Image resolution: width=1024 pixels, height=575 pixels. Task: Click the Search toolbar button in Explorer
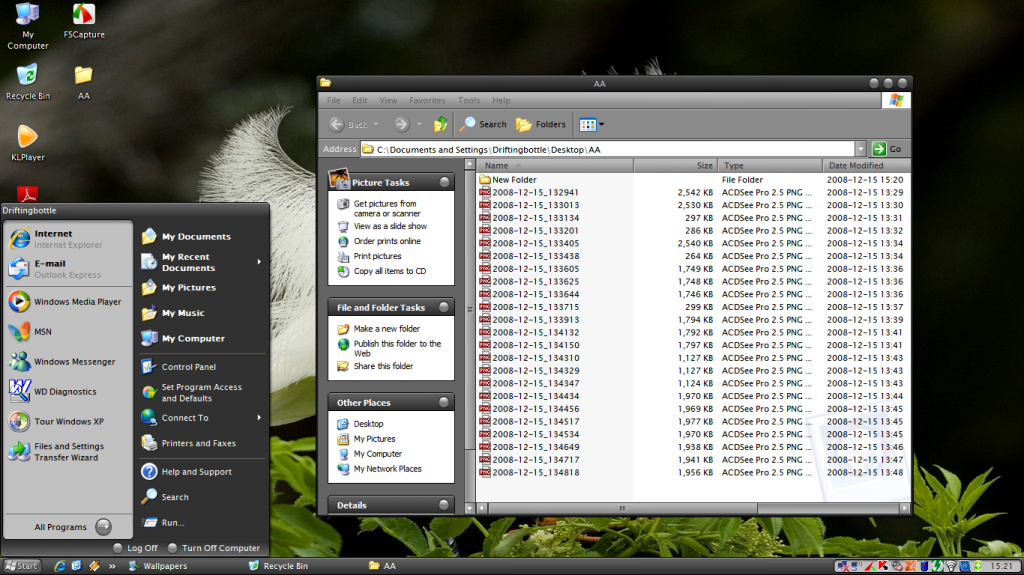click(x=483, y=124)
